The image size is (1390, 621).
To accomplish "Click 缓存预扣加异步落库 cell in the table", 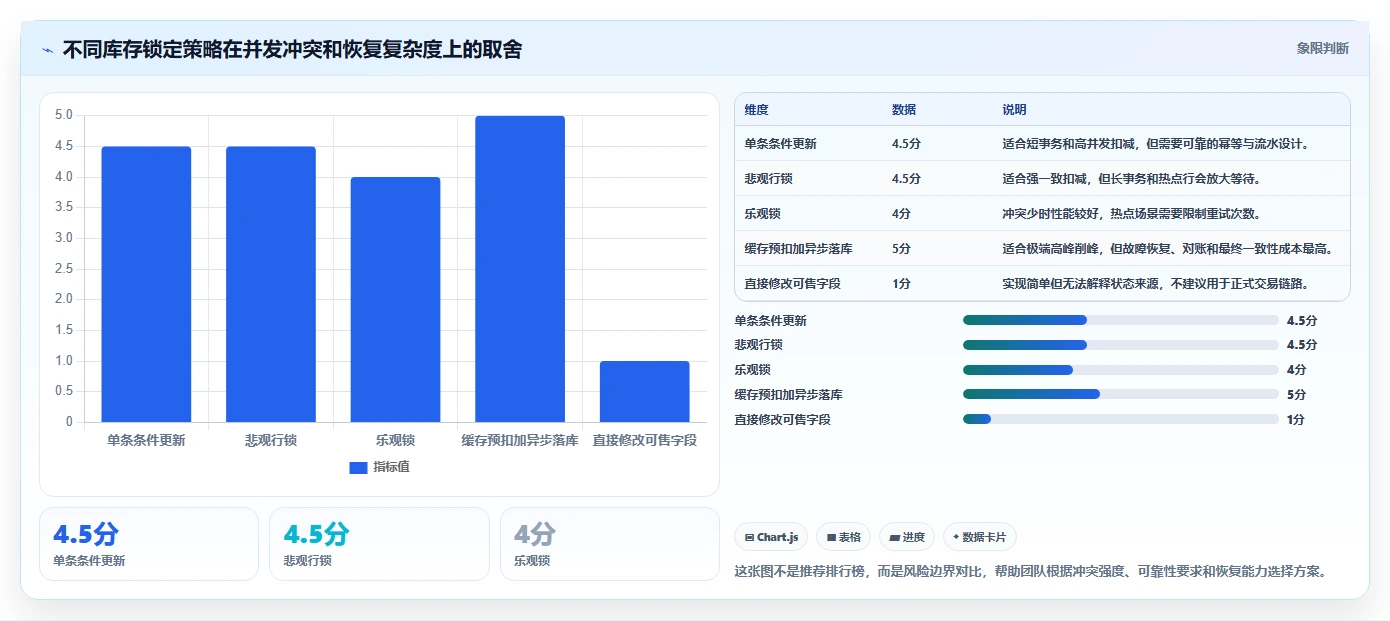I will tap(798, 249).
